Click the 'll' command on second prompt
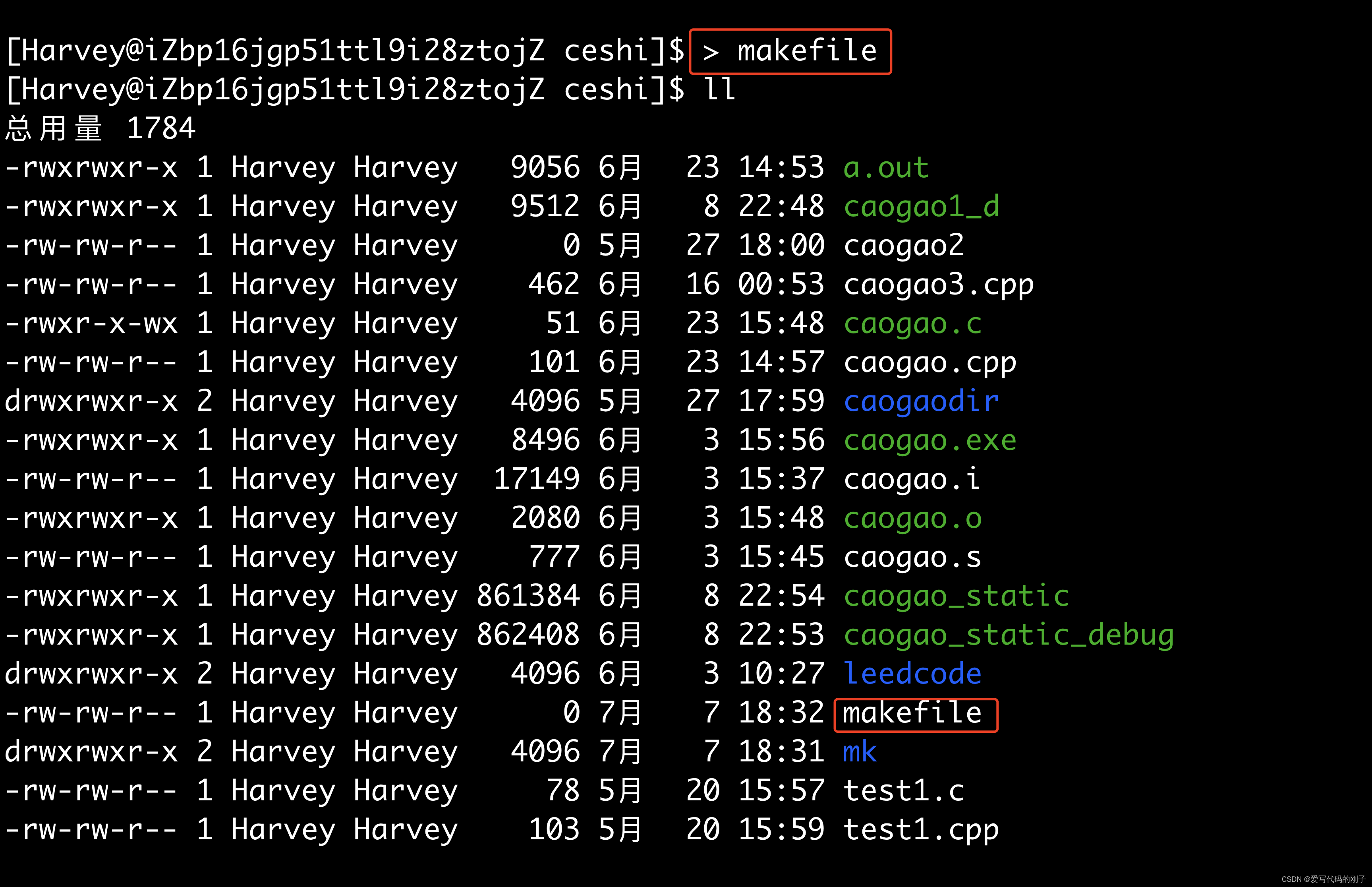 tap(720, 89)
